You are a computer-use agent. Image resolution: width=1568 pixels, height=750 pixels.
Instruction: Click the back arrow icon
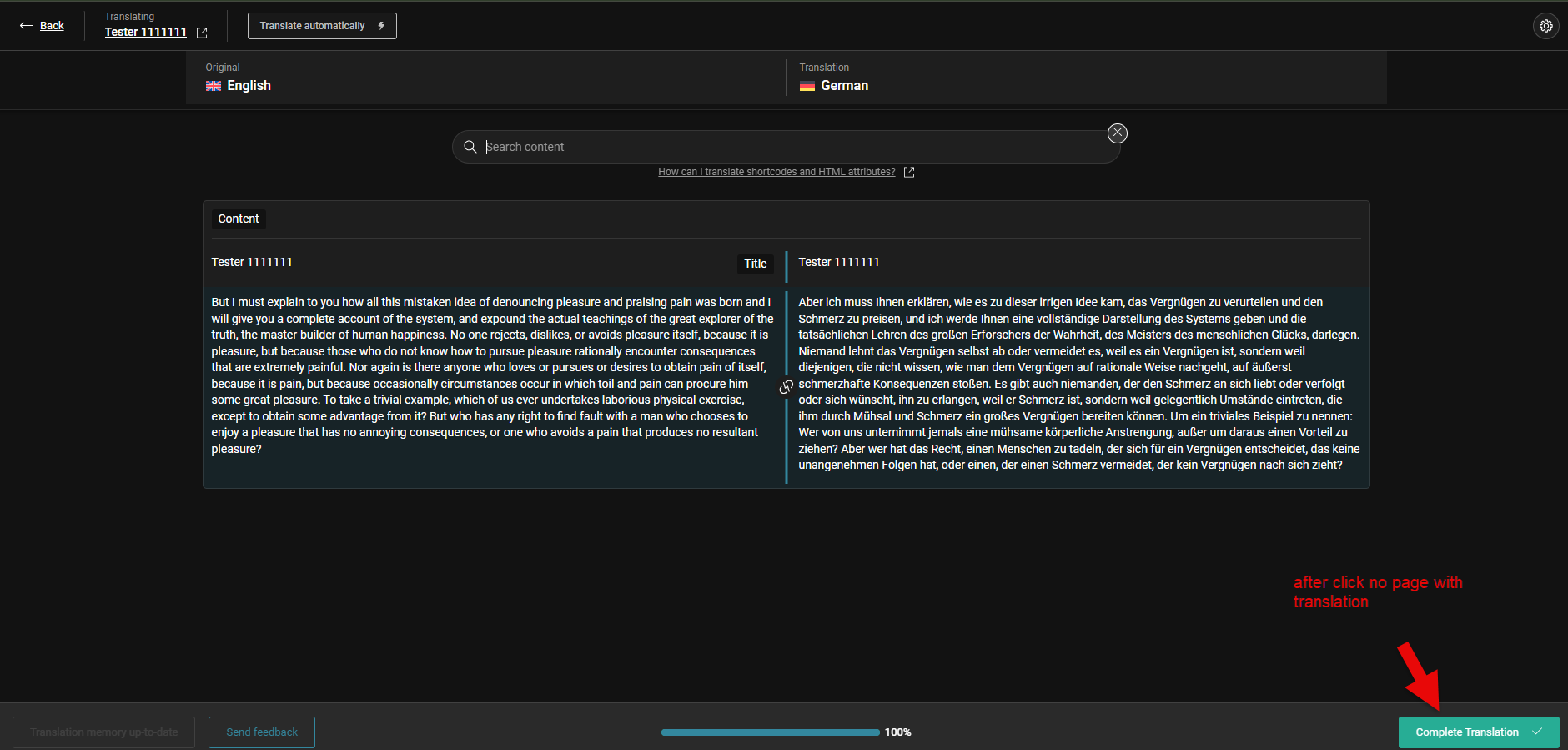tap(26, 26)
